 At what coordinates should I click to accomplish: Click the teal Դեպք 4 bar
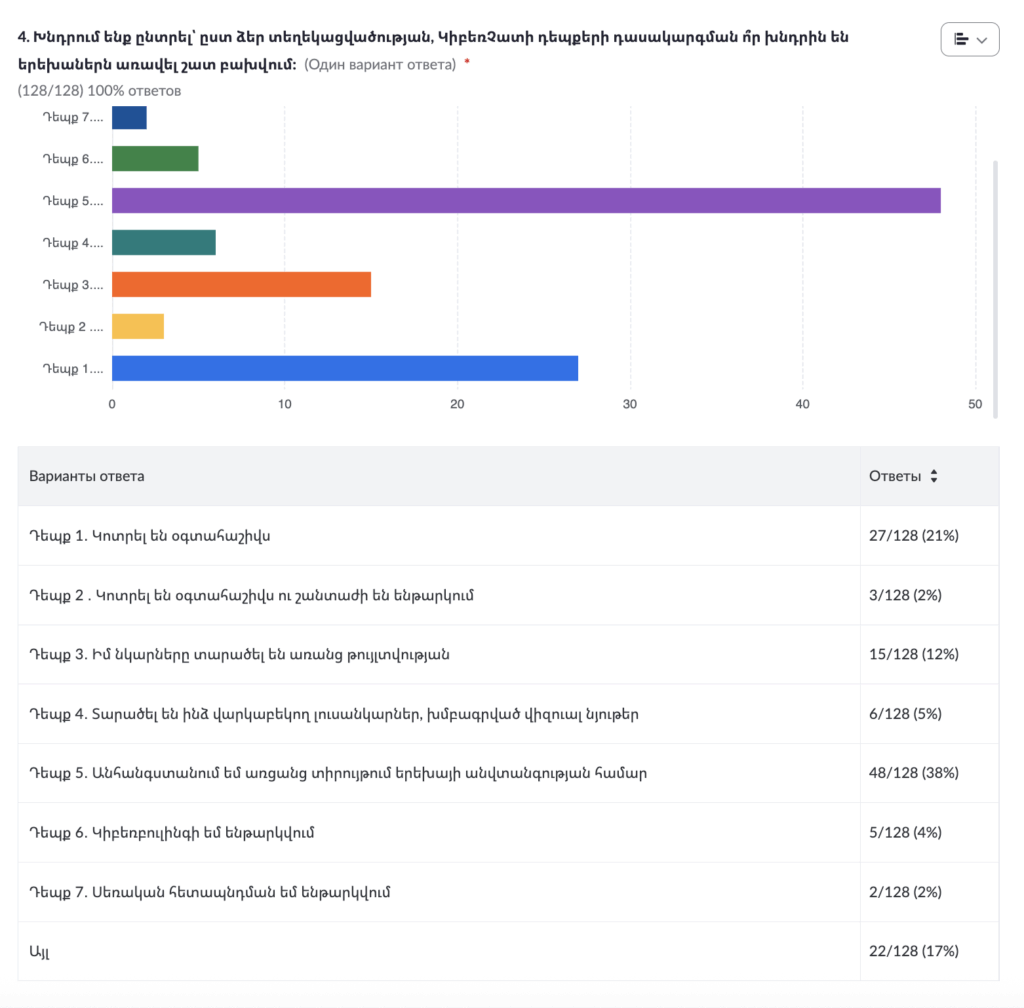tap(163, 242)
